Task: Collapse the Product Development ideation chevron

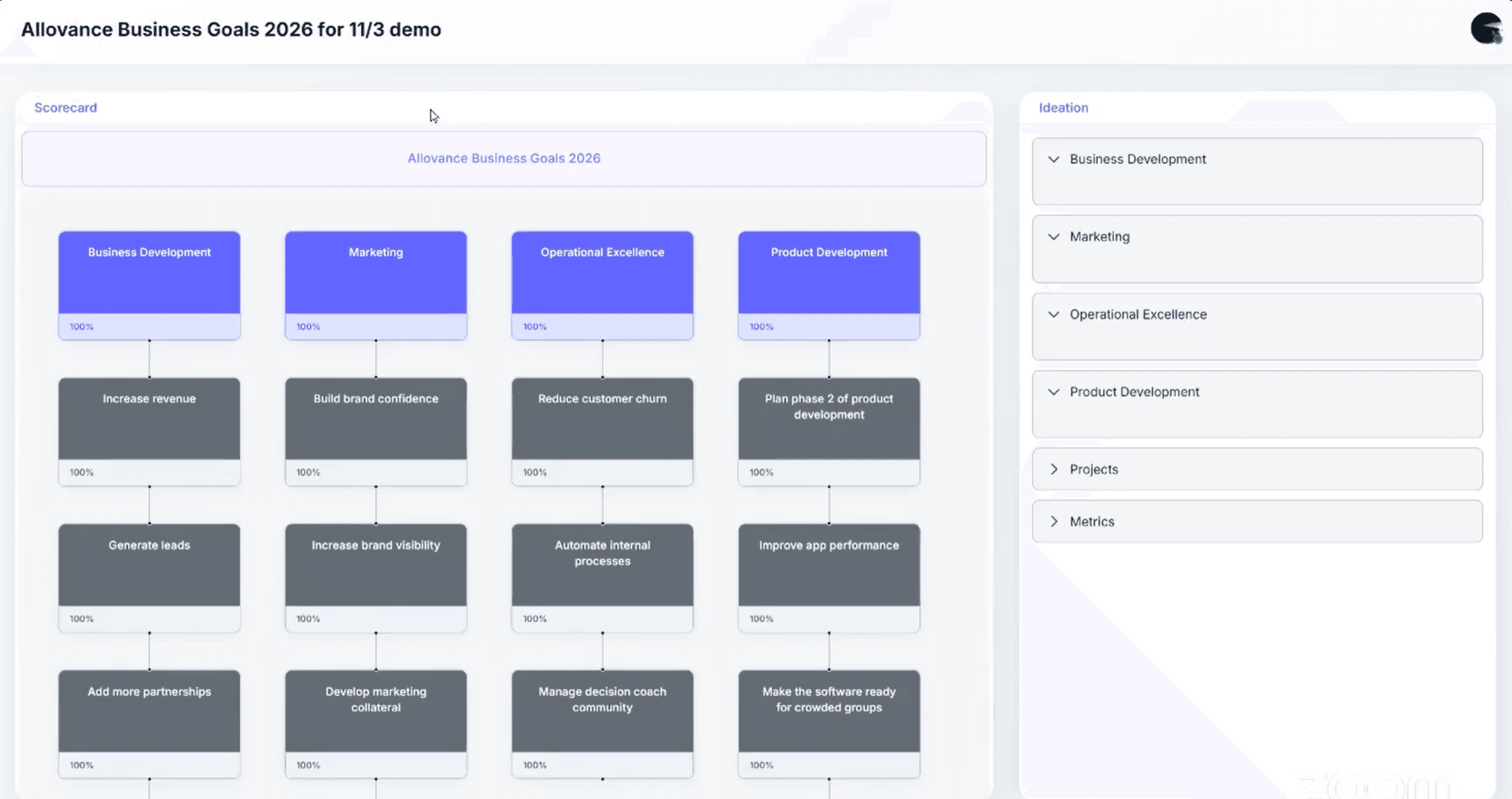Action: tap(1054, 392)
